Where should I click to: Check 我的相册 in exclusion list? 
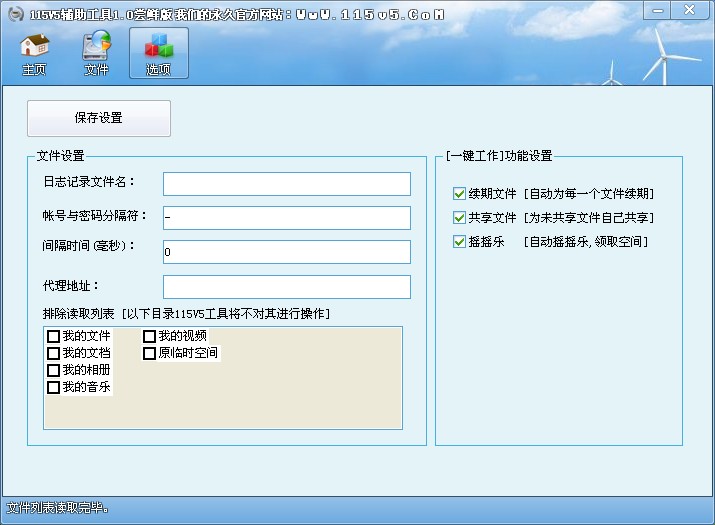(x=53, y=370)
